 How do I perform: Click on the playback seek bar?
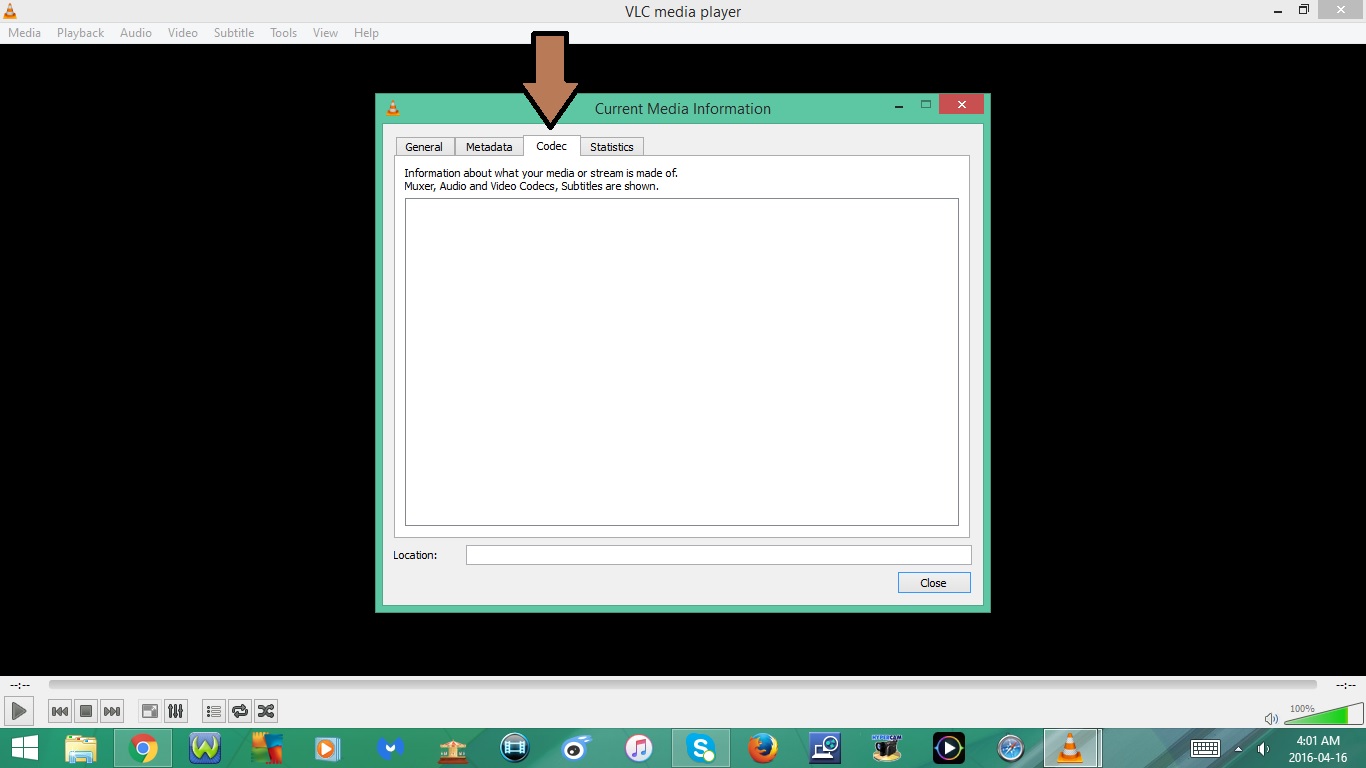pyautogui.click(x=682, y=685)
